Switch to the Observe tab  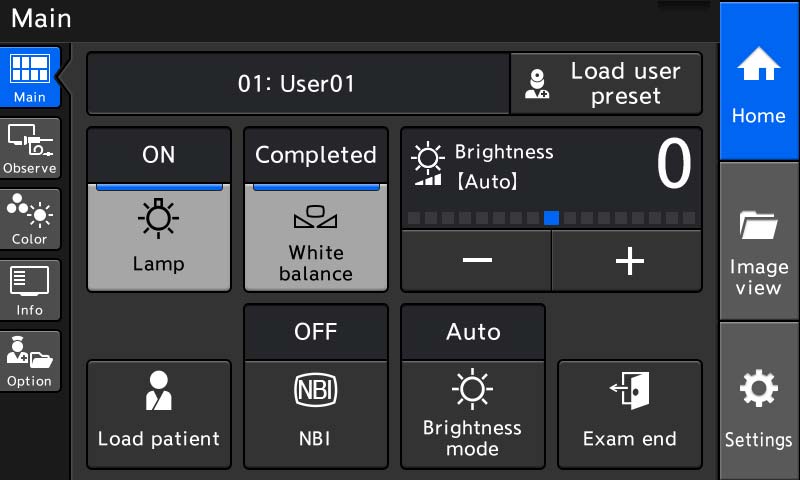click(x=30, y=148)
